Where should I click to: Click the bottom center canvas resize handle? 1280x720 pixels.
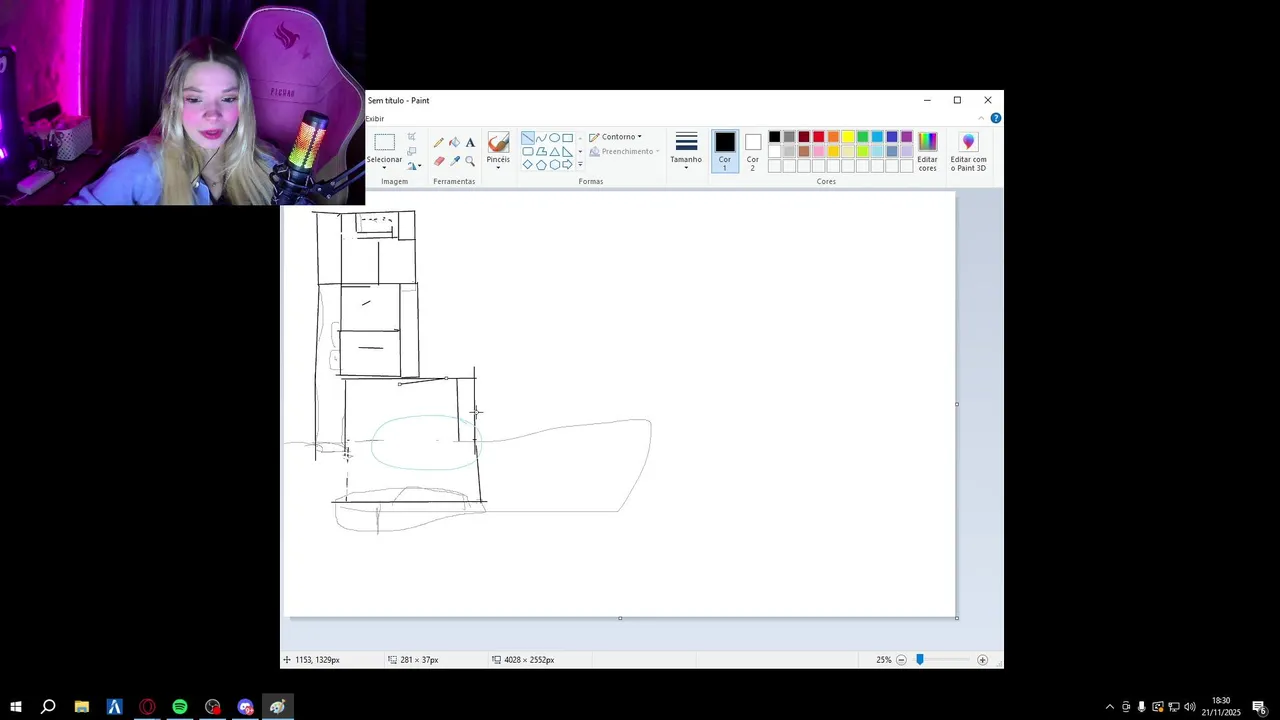click(x=620, y=618)
